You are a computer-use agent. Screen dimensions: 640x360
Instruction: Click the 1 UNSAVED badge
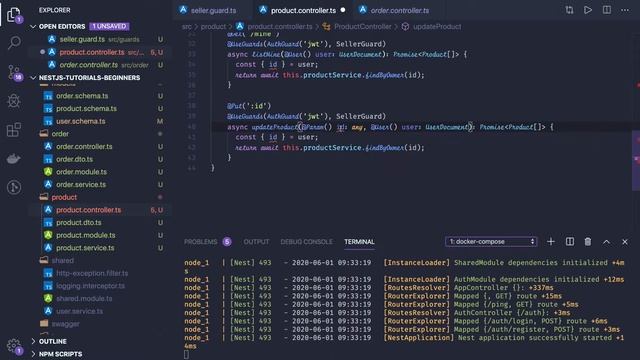pyautogui.click(x=109, y=27)
